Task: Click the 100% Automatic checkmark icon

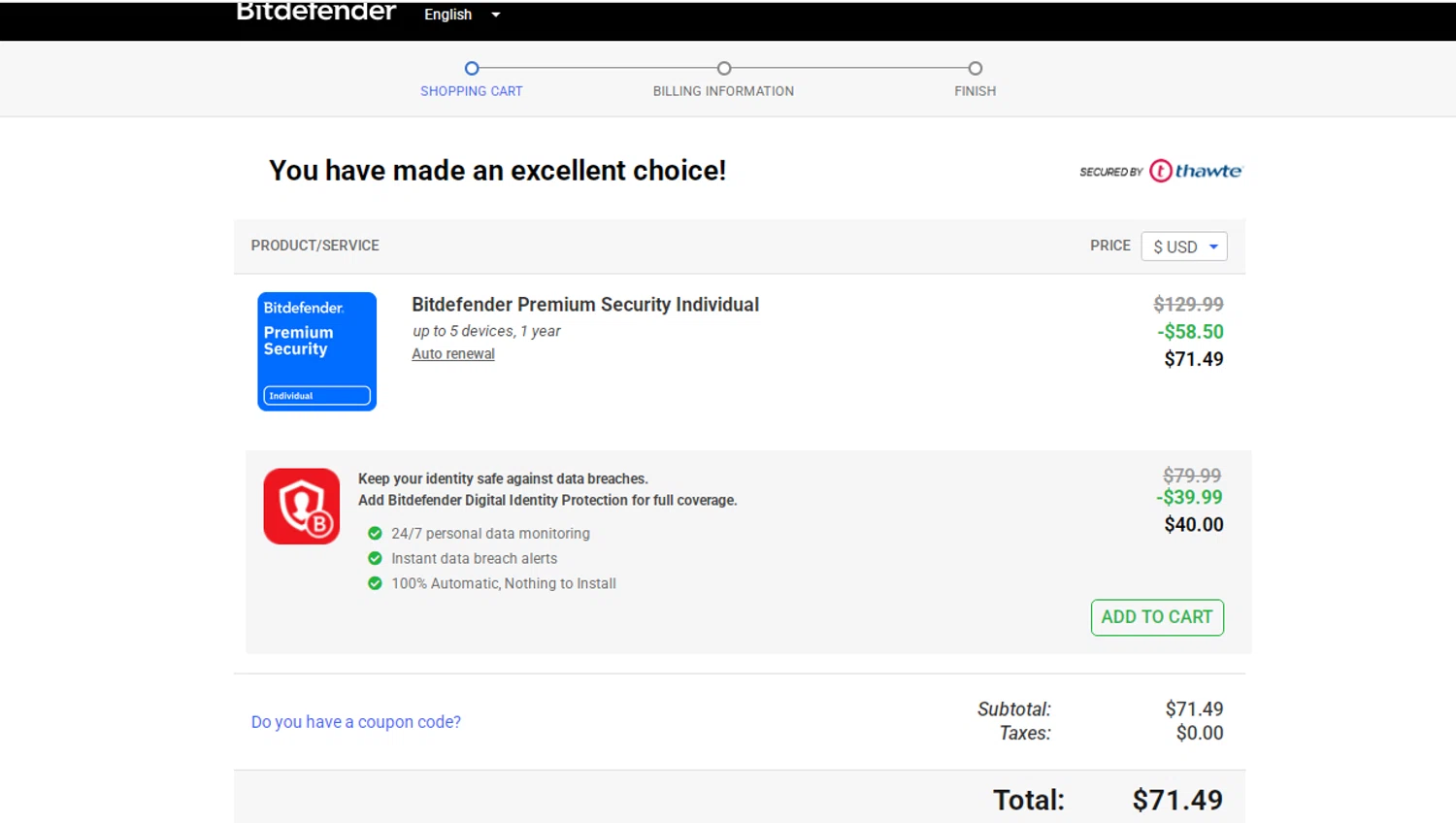Action: point(375,583)
